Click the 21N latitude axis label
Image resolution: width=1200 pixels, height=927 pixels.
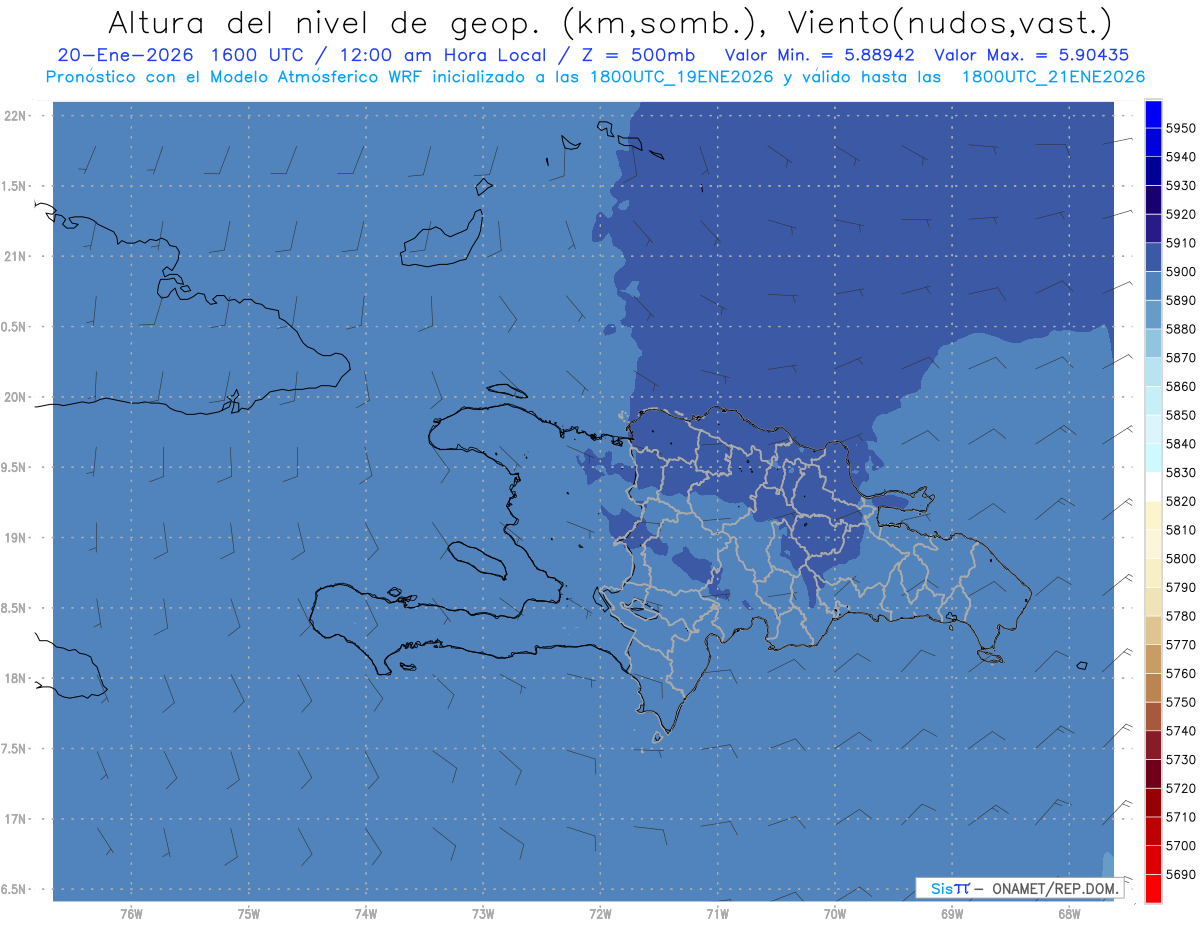click(15, 257)
